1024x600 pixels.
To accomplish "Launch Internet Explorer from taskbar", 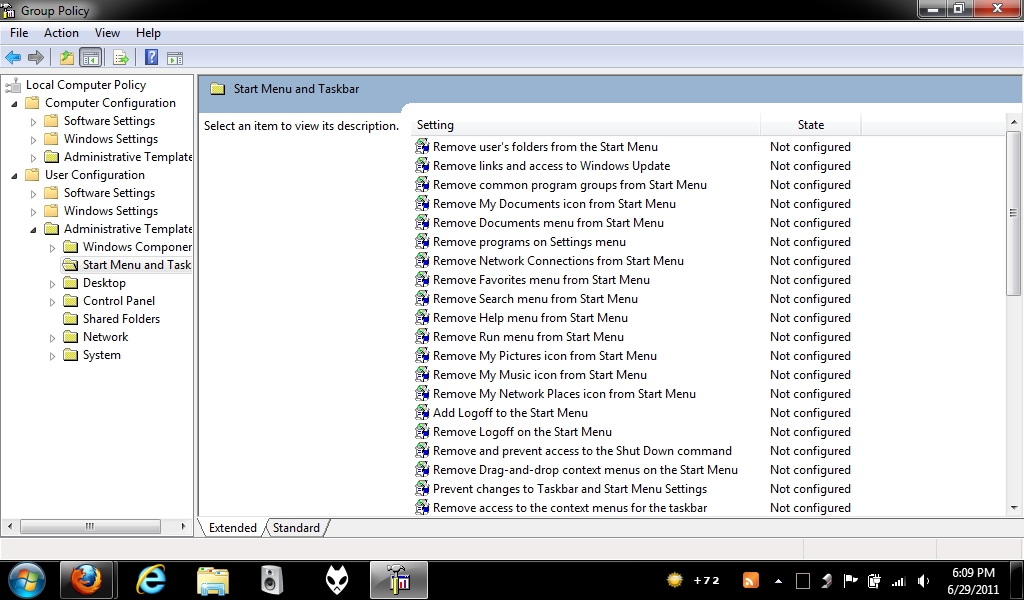I will [x=151, y=580].
